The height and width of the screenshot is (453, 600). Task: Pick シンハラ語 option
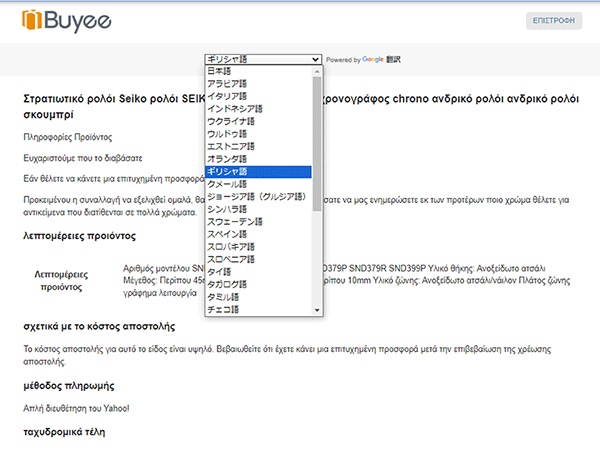(258, 209)
